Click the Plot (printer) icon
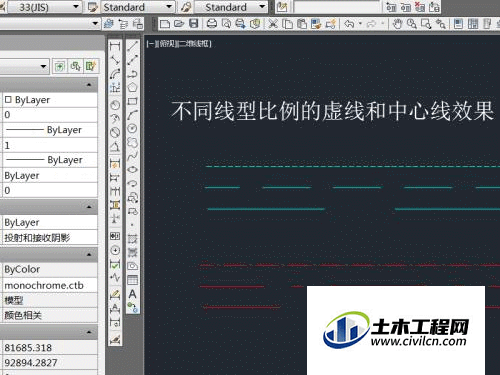Screen dimensions: 500x375 pyautogui.click(x=212, y=24)
